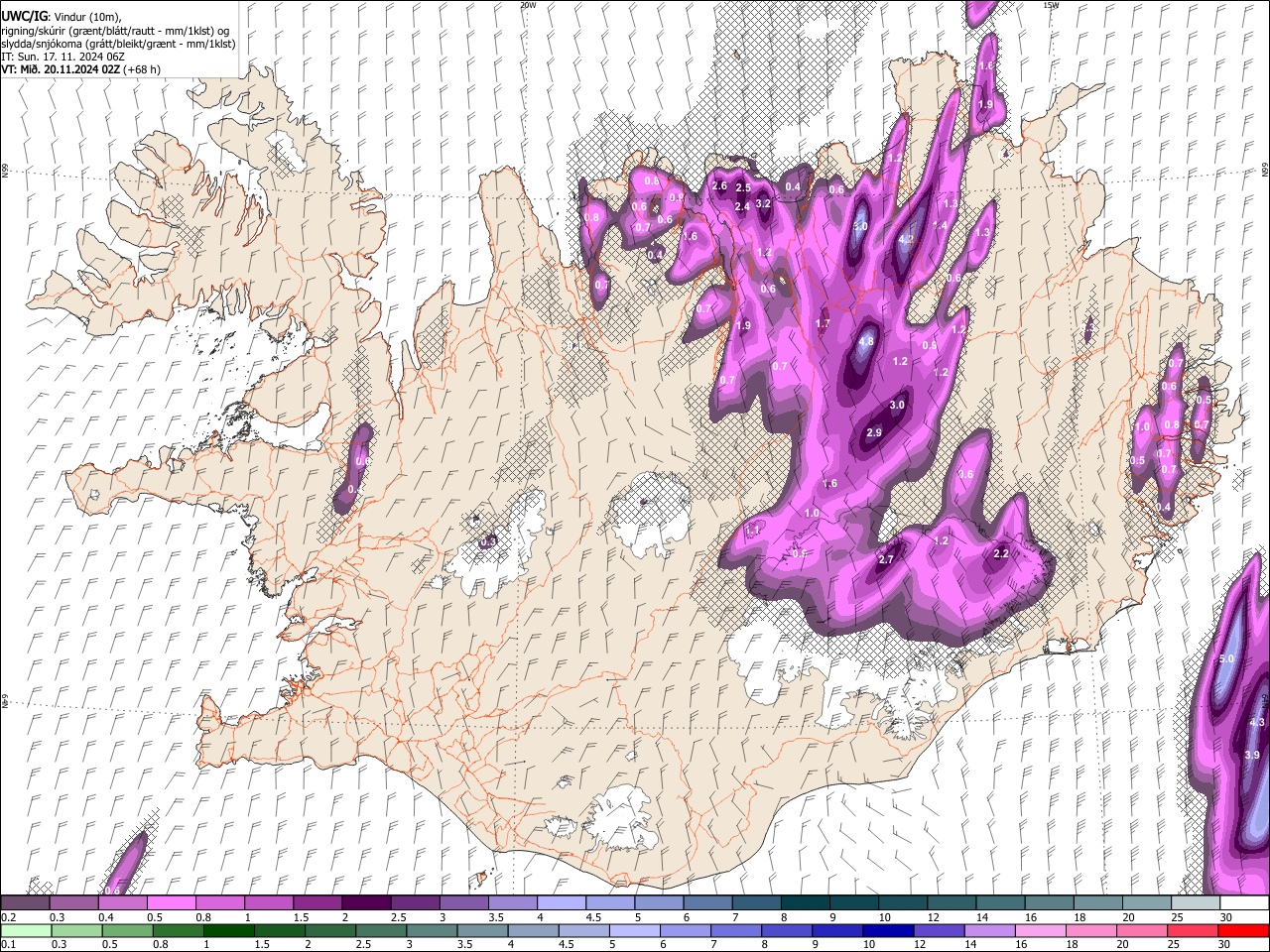
Task: Select the pale green 0.1–0.3 rain legend swatch
Action: (x=25, y=930)
